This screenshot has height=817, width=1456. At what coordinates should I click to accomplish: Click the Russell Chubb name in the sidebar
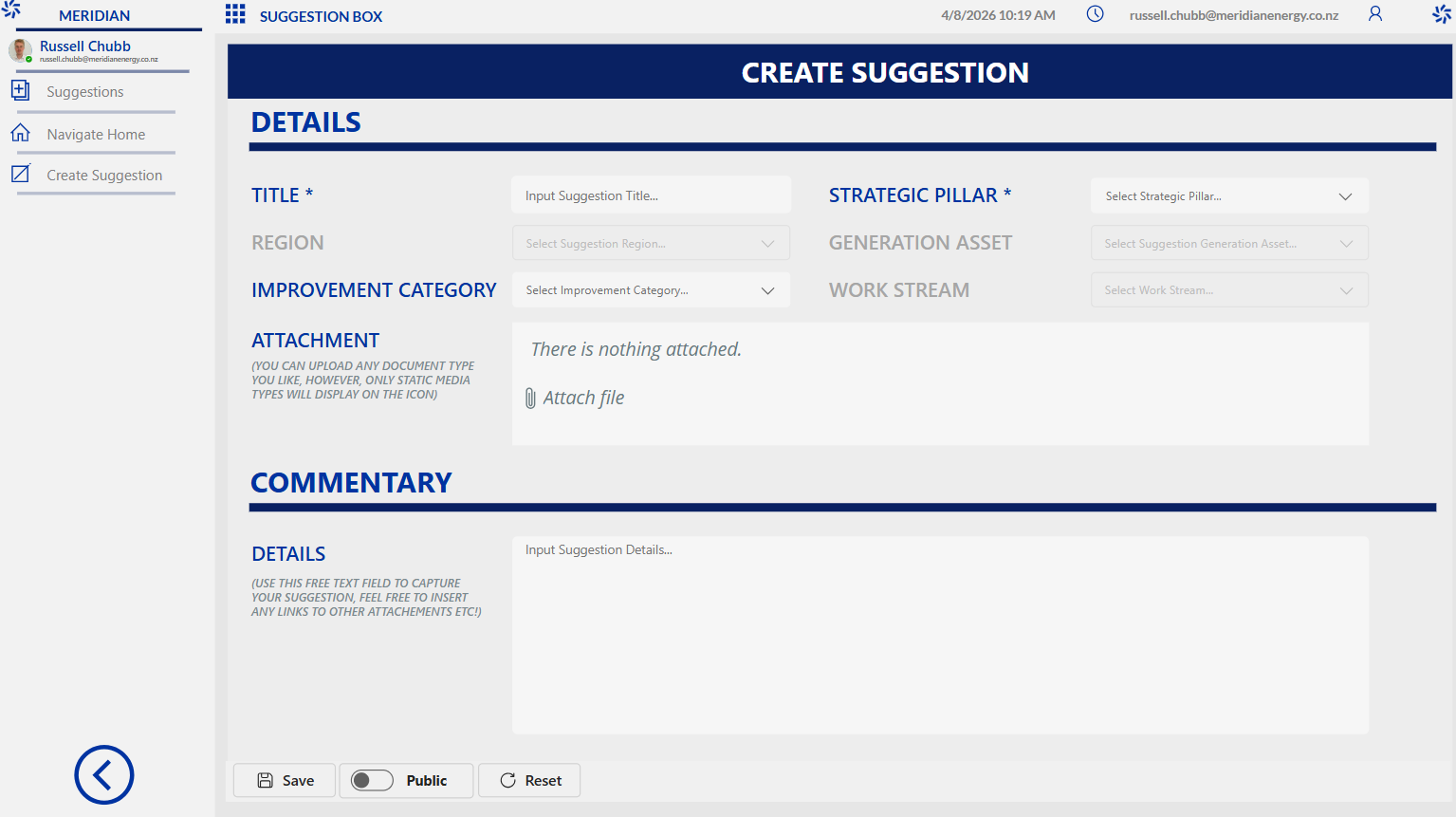pyautogui.click(x=85, y=46)
